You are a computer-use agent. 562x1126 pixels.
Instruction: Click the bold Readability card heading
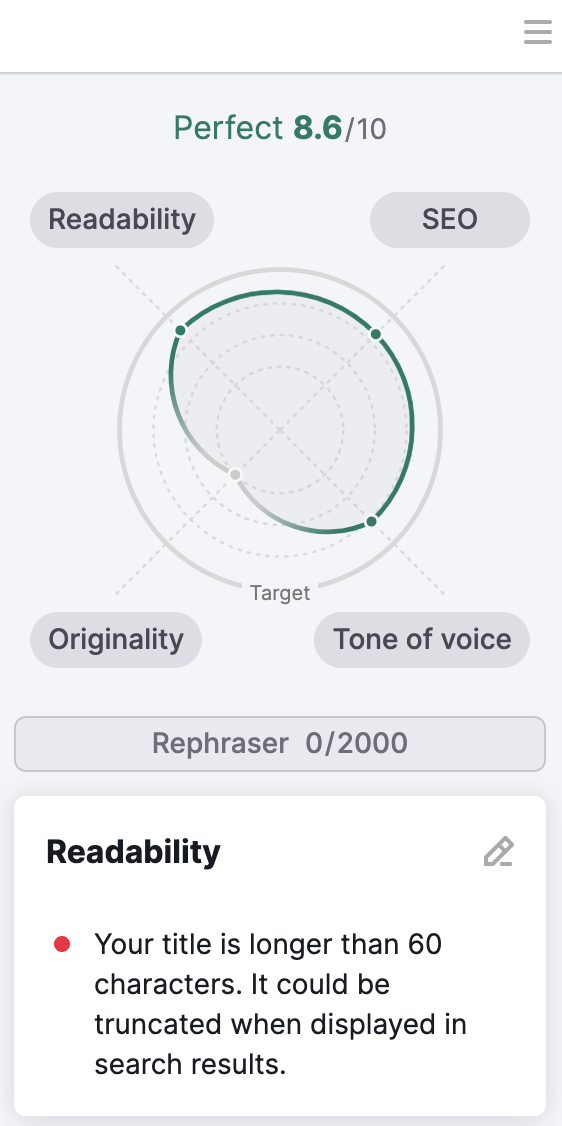point(134,852)
